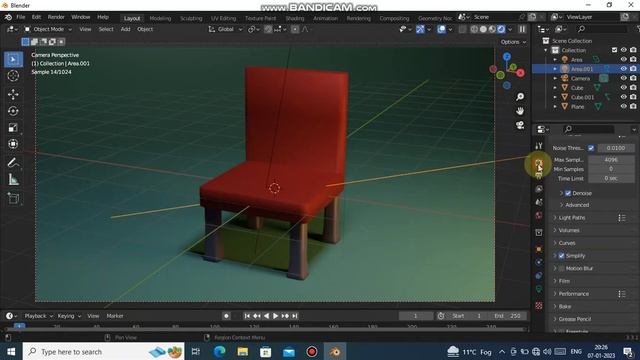Open the viewport Options dropdown
This screenshot has width=640, height=360.
[x=513, y=42]
